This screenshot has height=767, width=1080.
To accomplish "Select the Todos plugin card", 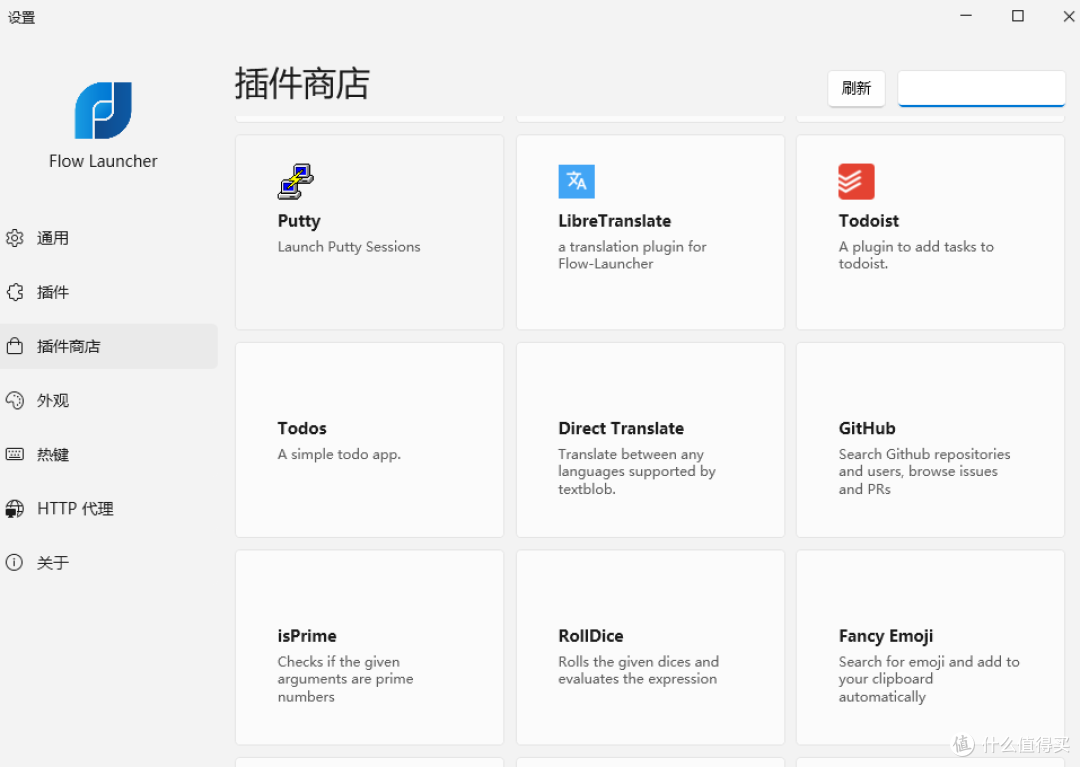I will coord(369,440).
